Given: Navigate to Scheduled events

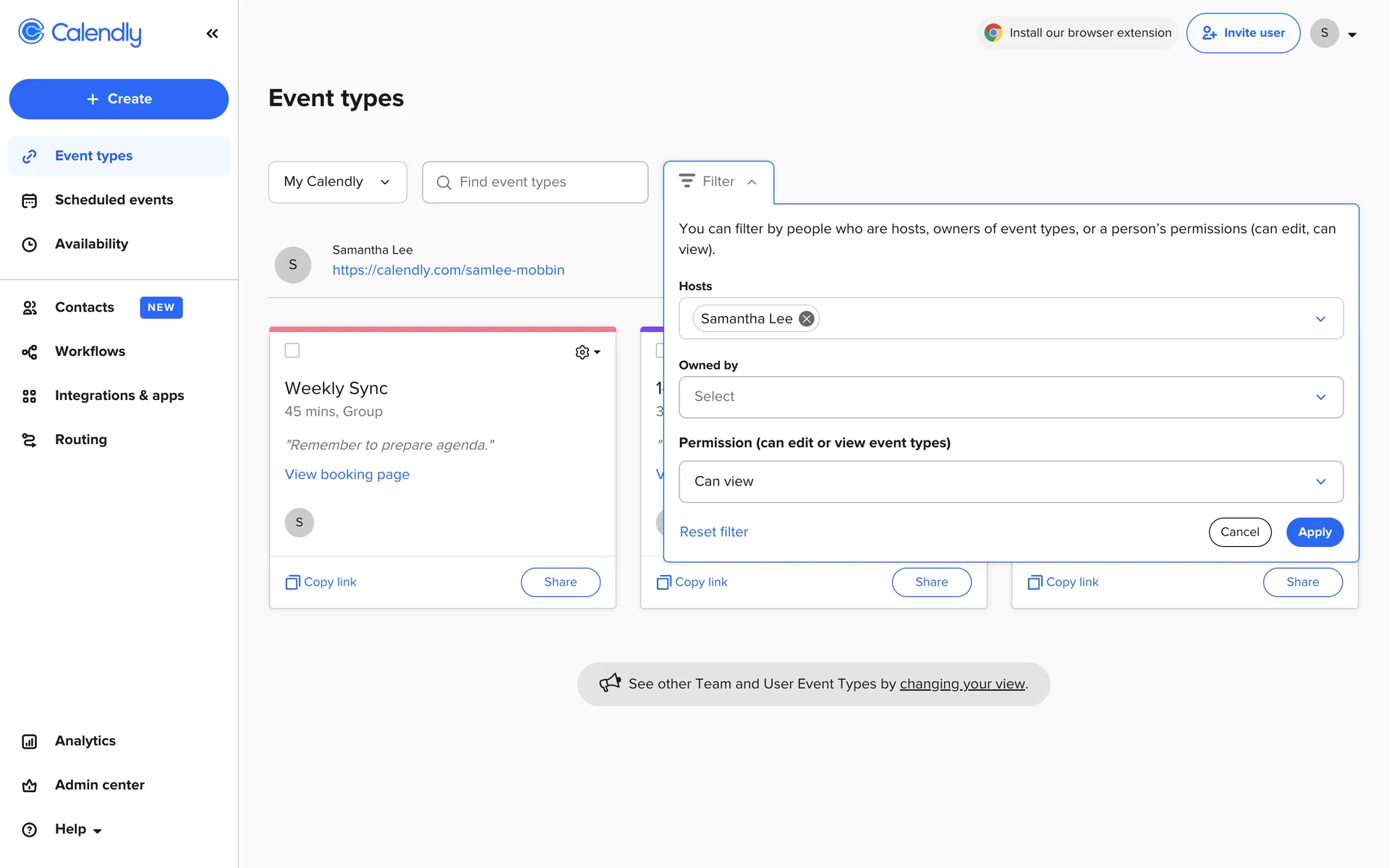Looking at the screenshot, I should click(114, 200).
